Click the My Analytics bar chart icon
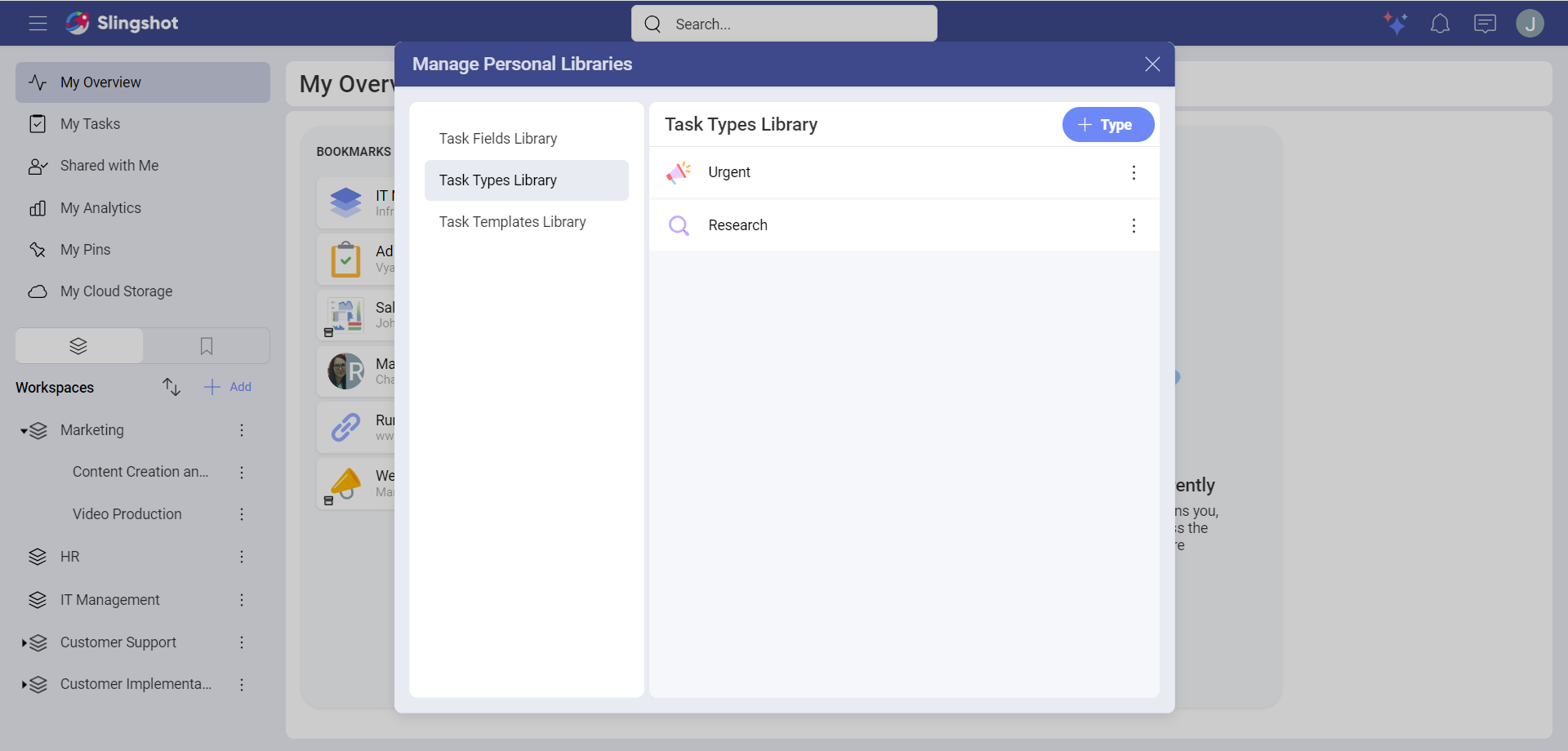The width and height of the screenshot is (1568, 751). [38, 208]
